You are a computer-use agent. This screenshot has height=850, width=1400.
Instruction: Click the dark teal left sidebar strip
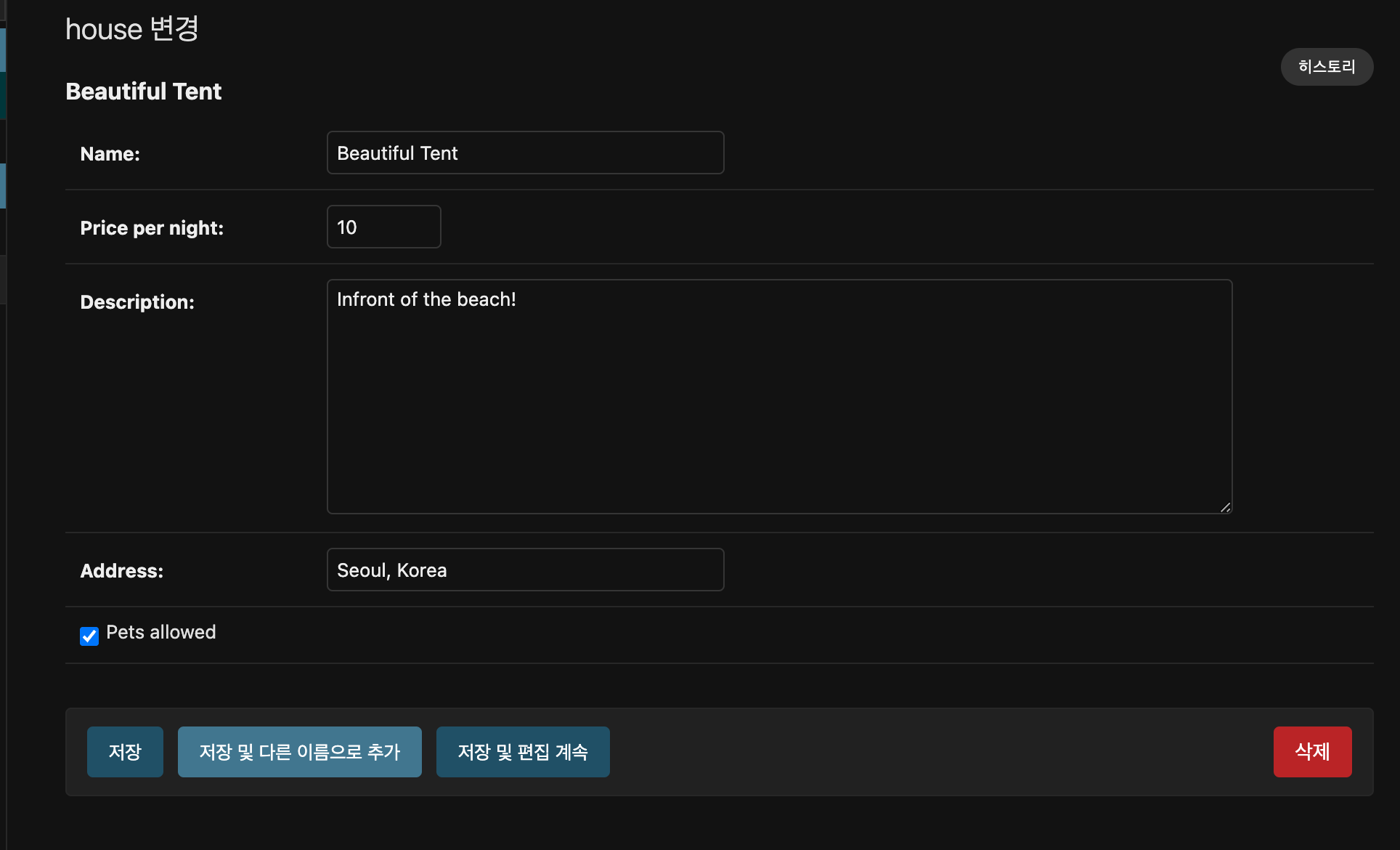(3, 95)
